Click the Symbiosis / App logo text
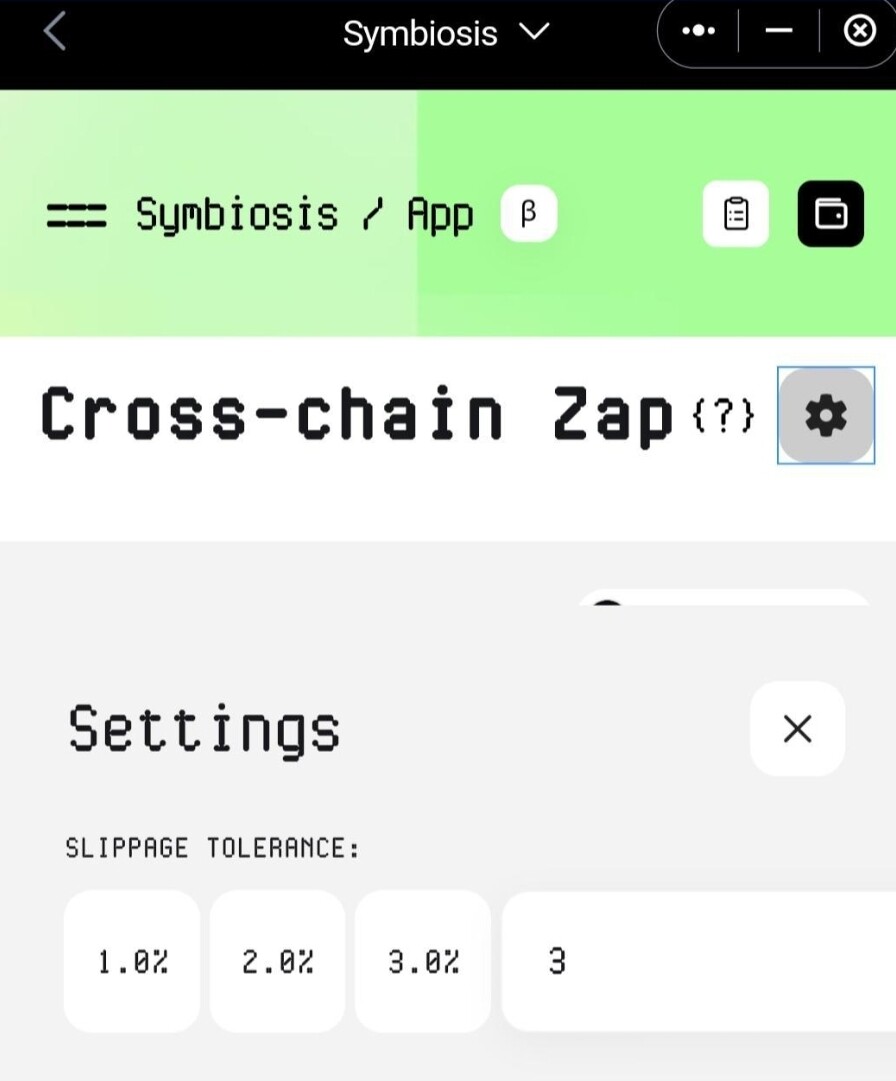Viewport: 896px width, 1081px height. (x=305, y=214)
